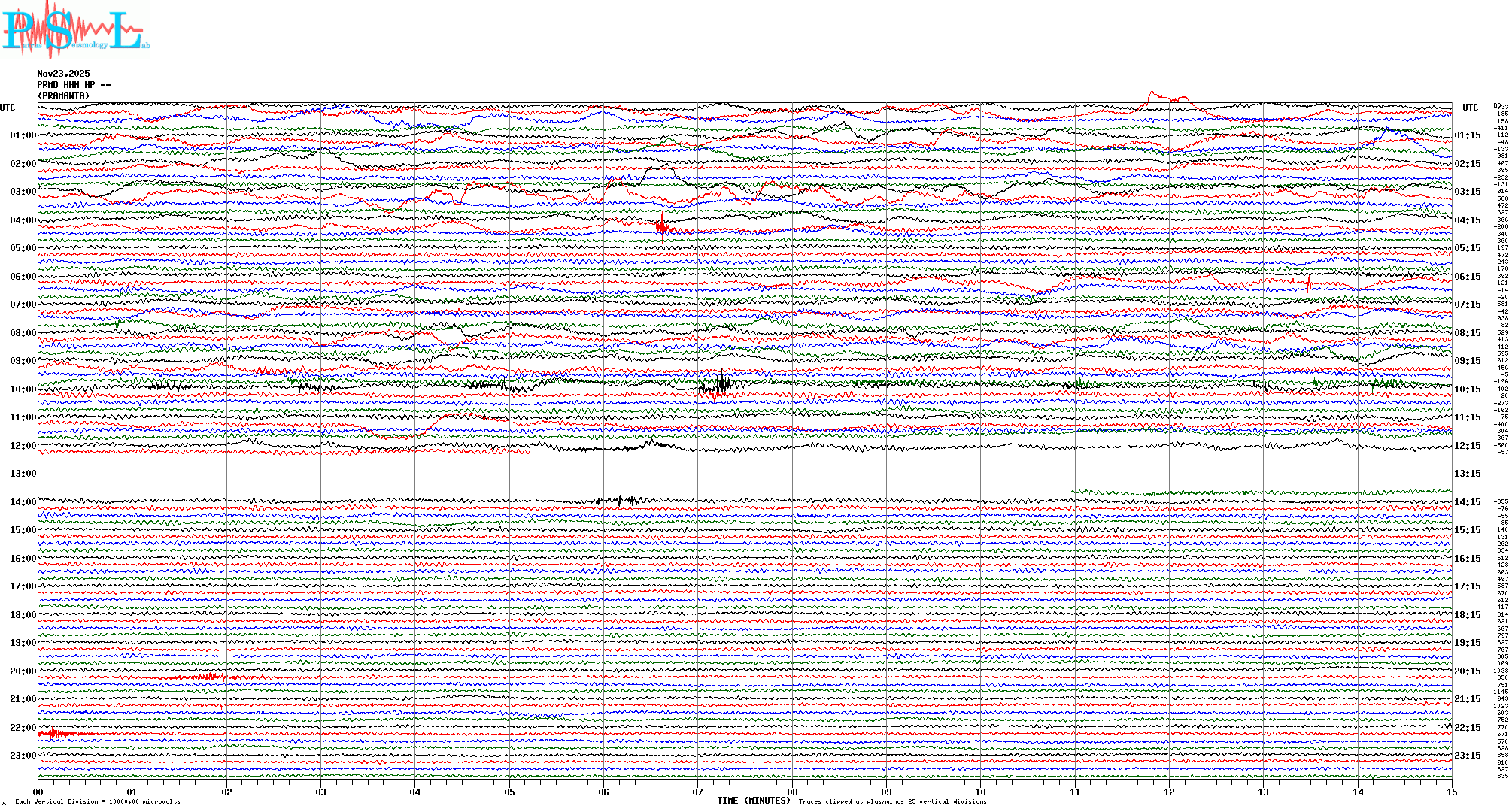Click the 04:15 label on right axis

pyautogui.click(x=1467, y=220)
